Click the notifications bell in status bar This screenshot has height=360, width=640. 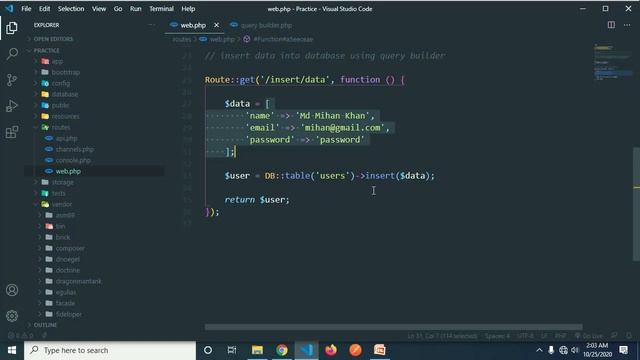tap(629, 336)
